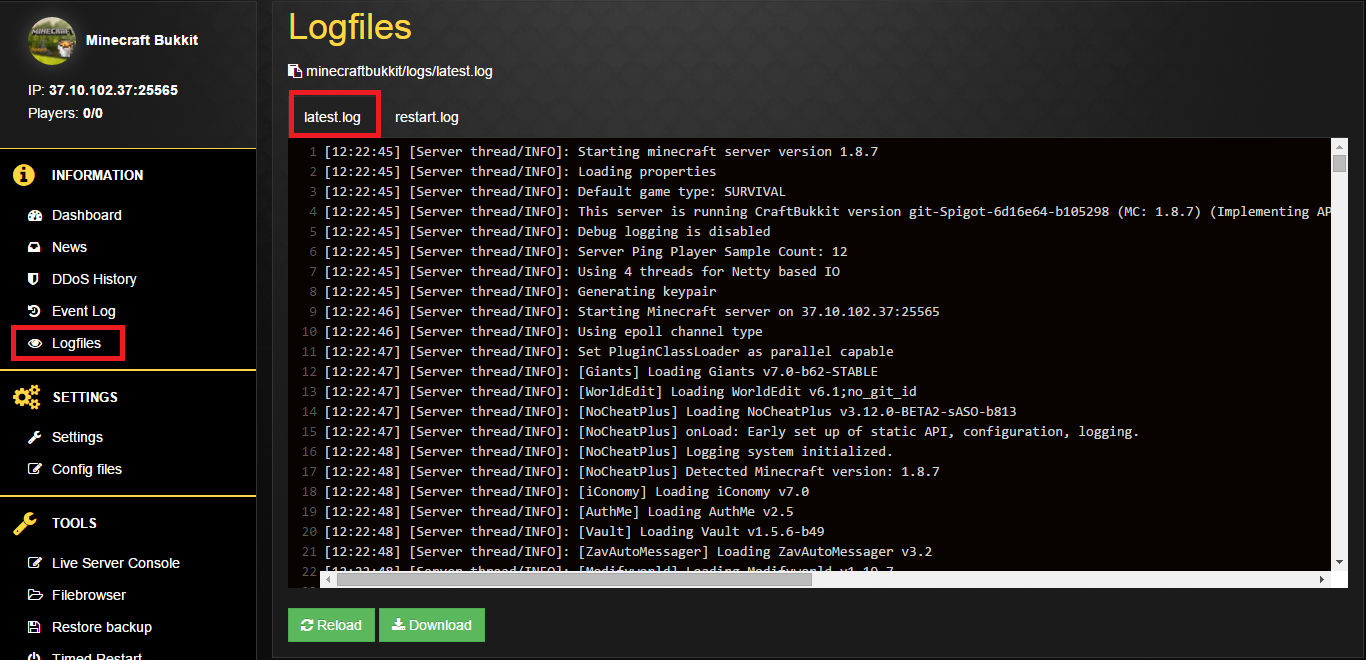The image size is (1366, 660).
Task: Click the horizontal scrollbar left arrow
Action: pos(327,579)
